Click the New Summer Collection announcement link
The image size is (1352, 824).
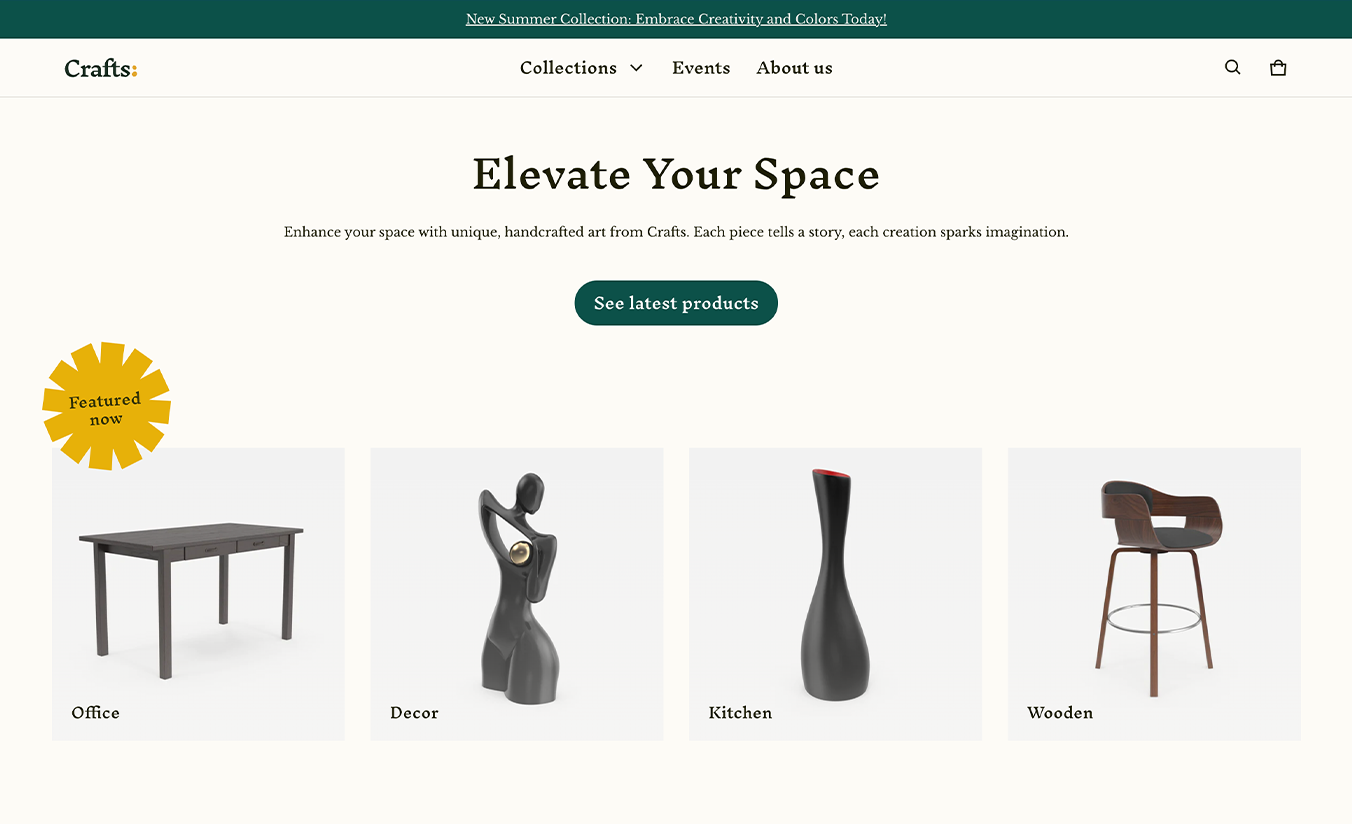pos(676,19)
